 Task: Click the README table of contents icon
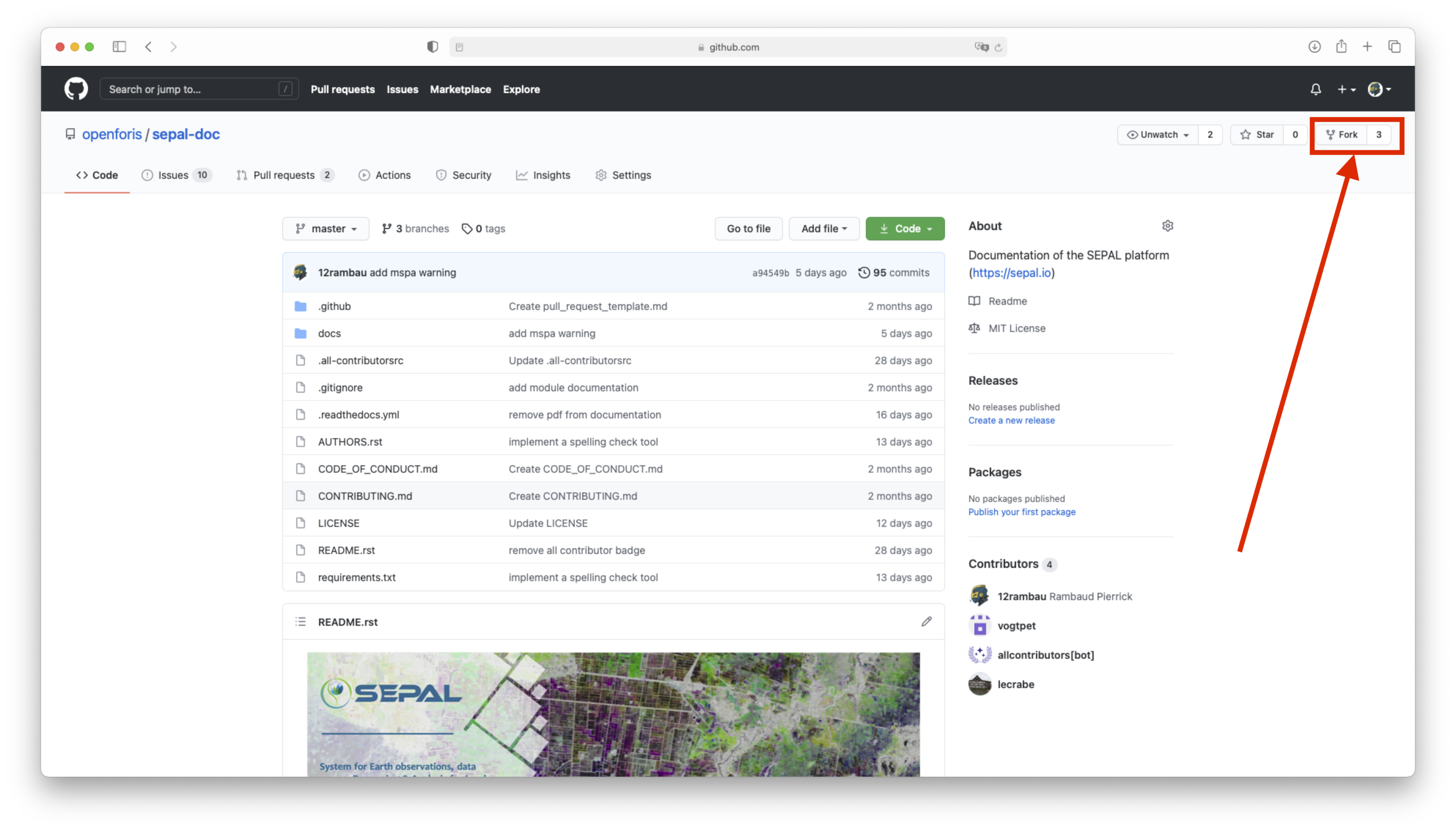tap(300, 621)
